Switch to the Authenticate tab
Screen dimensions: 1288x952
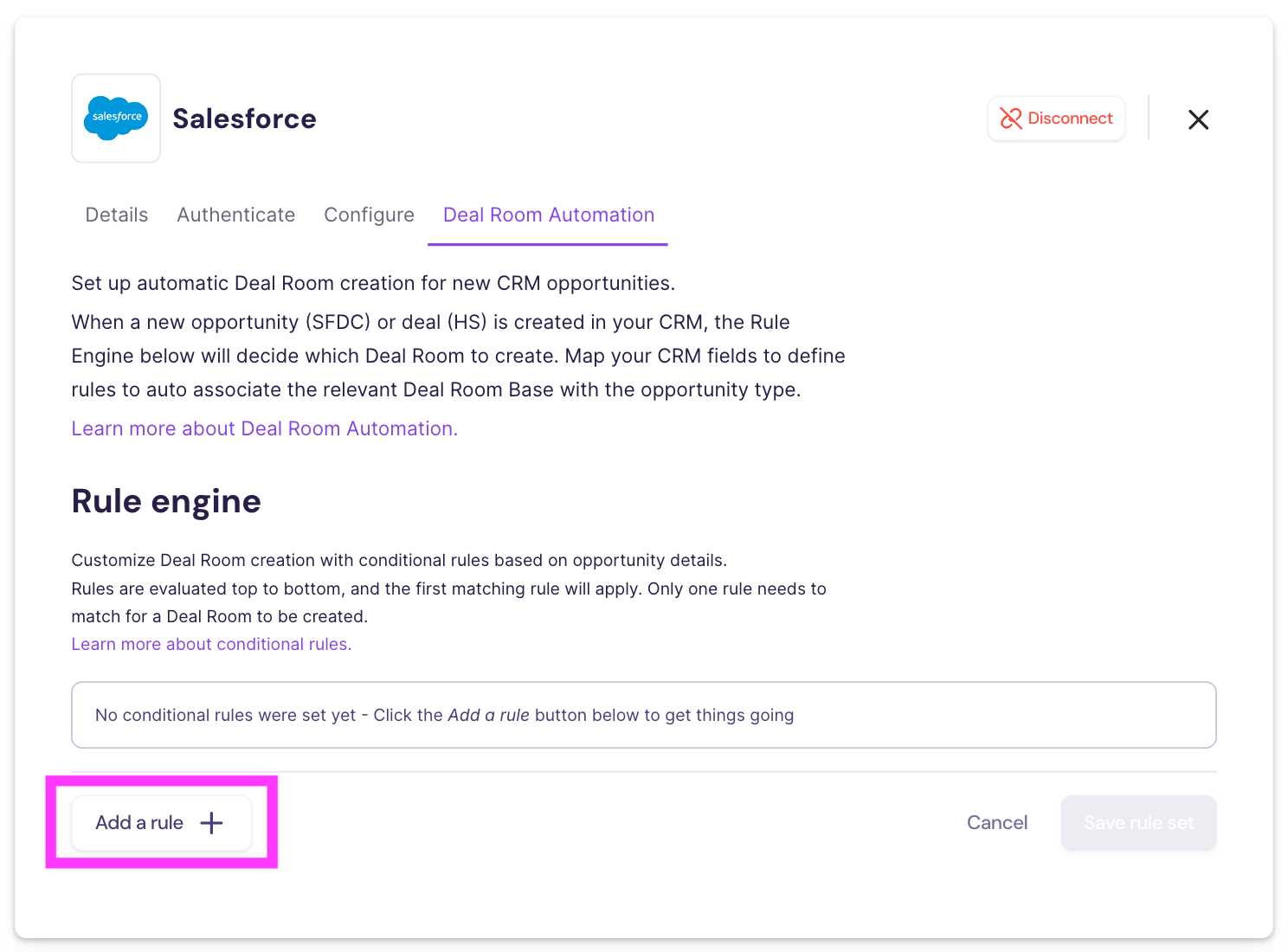point(236,215)
